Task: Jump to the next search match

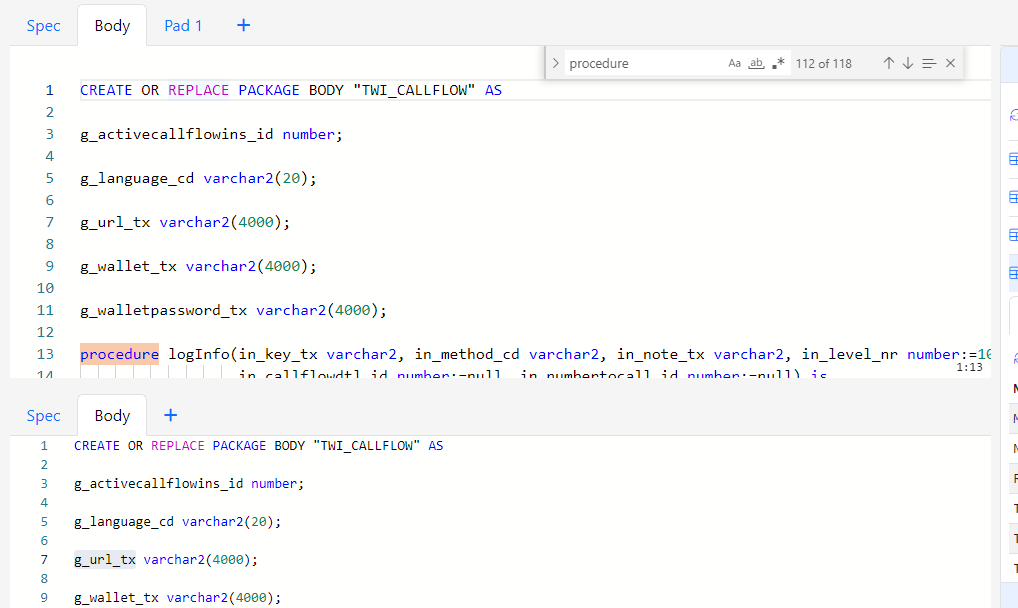Action: click(x=908, y=63)
